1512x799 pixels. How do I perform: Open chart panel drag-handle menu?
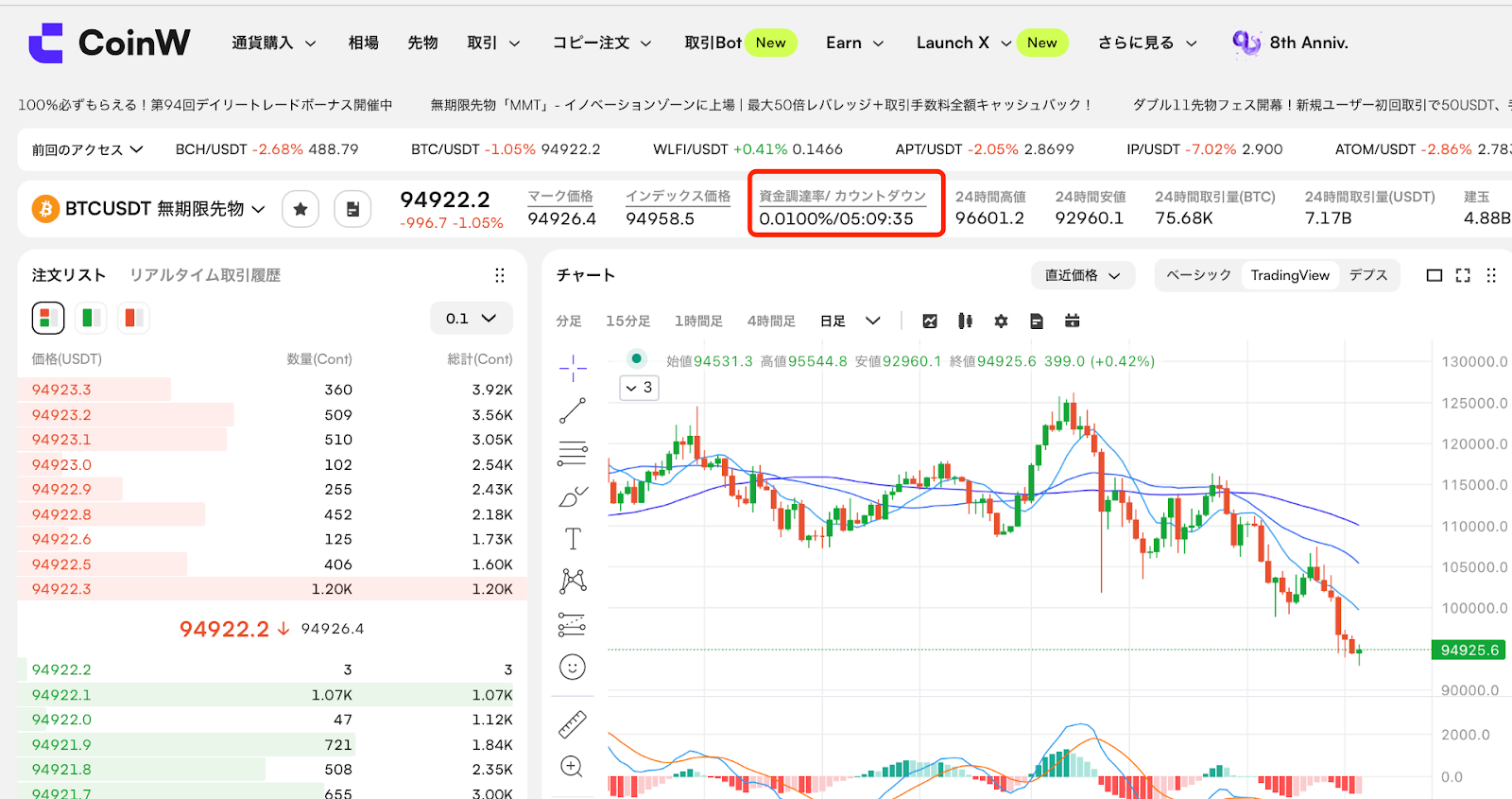click(1491, 275)
